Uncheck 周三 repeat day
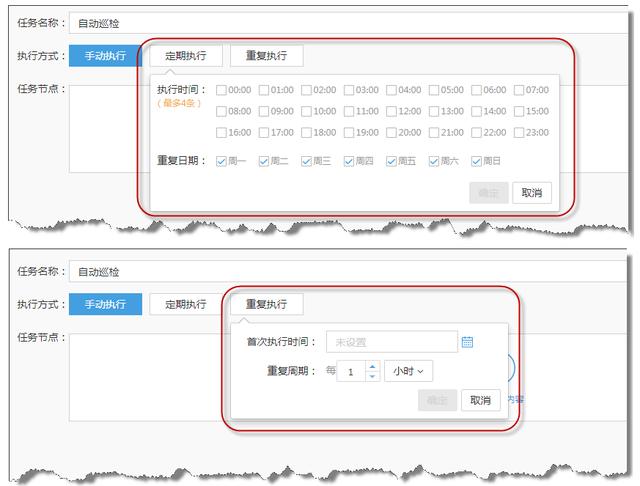The image size is (640, 486). point(306,162)
